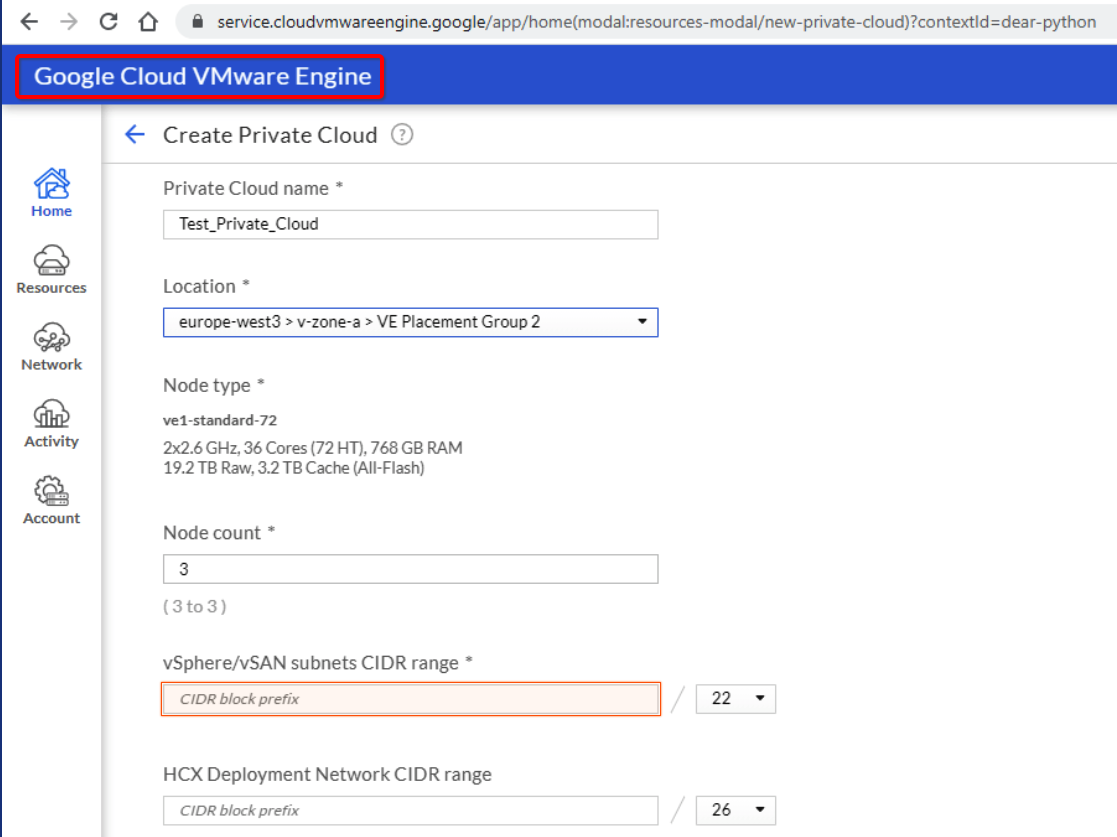Click the back arrow beside Create Private Cloud

click(135, 135)
